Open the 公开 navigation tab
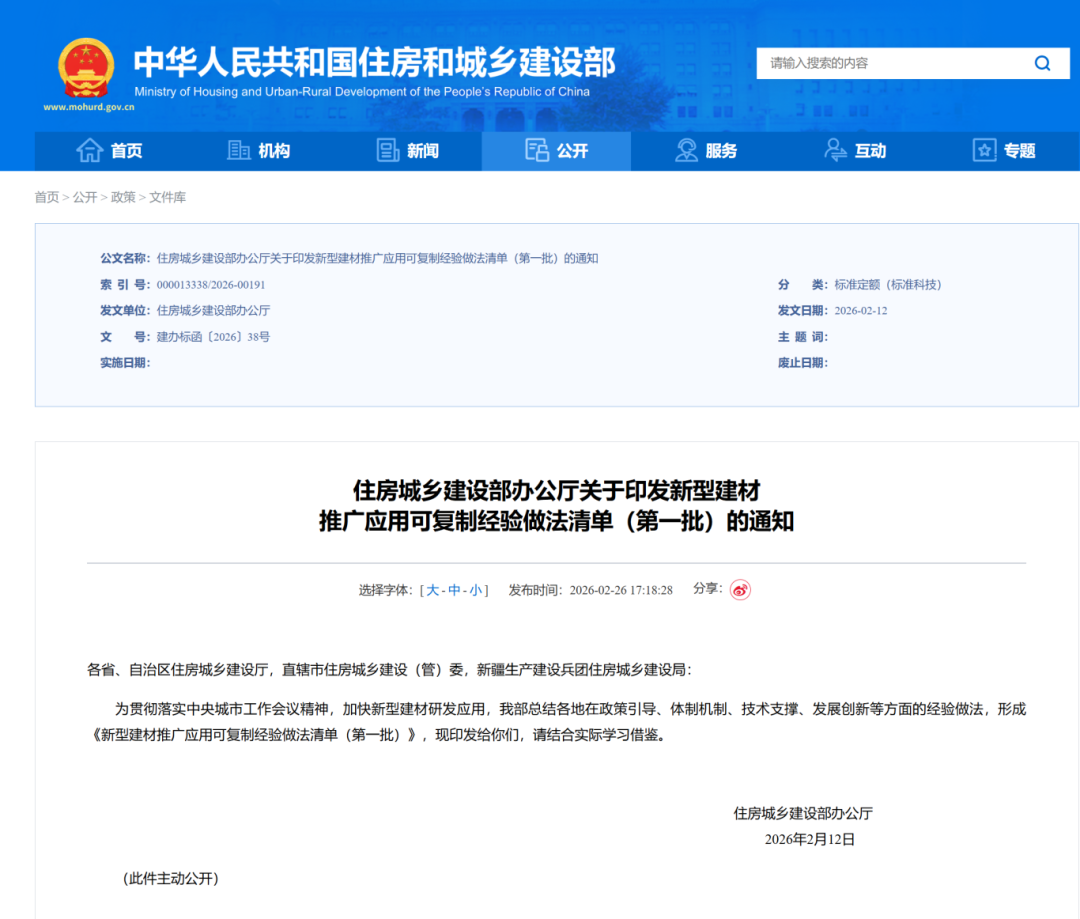Screen dimensions: 1080x919 557,151
